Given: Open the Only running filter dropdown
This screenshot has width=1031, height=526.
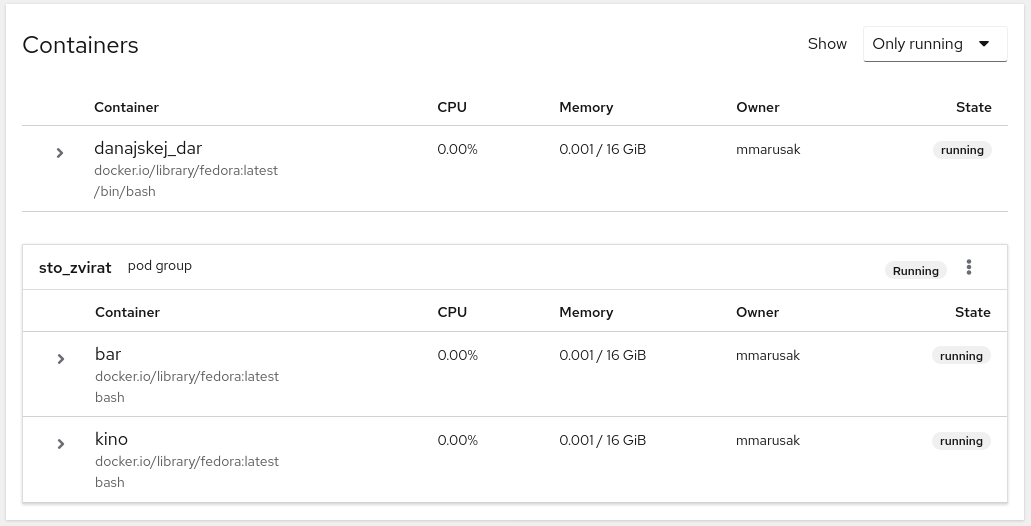Looking at the screenshot, I should [935, 44].
